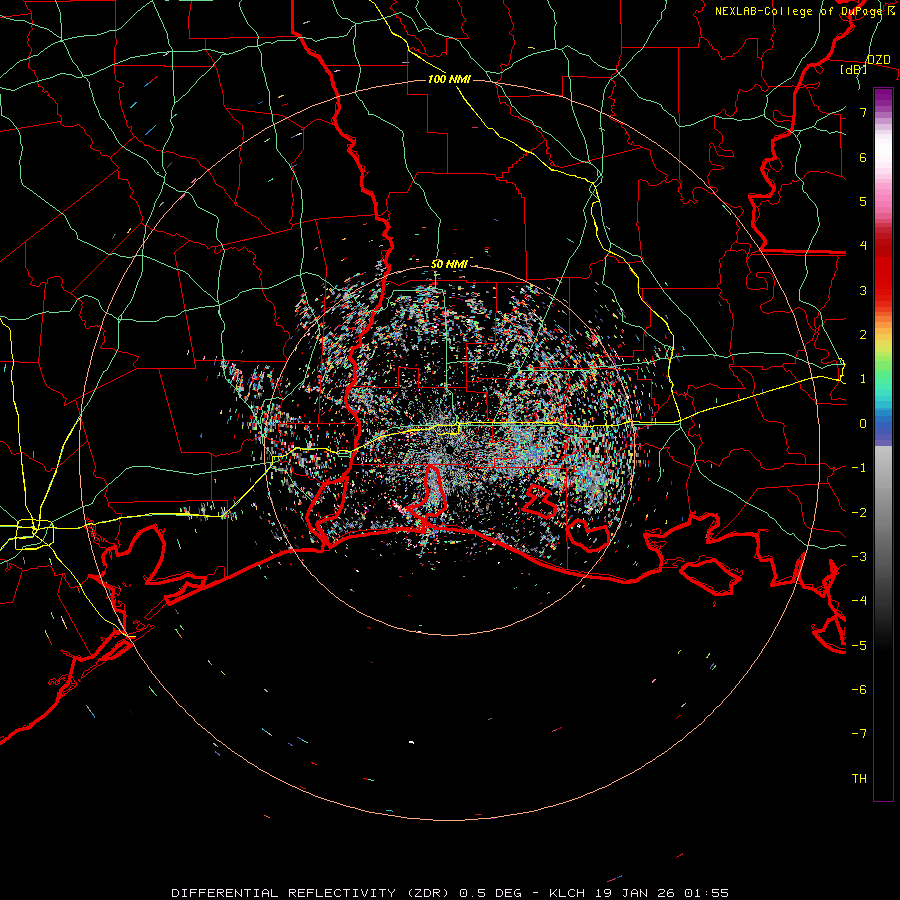900x900 pixels.
Task: Click the "6" value on the scale
Action: 863,157
